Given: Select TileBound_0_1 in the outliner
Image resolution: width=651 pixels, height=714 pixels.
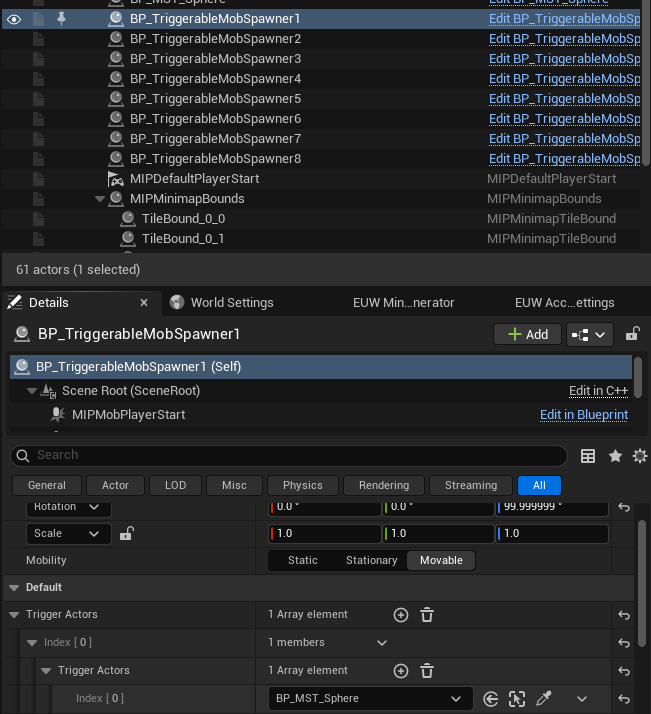Looking at the screenshot, I should coord(183,239).
